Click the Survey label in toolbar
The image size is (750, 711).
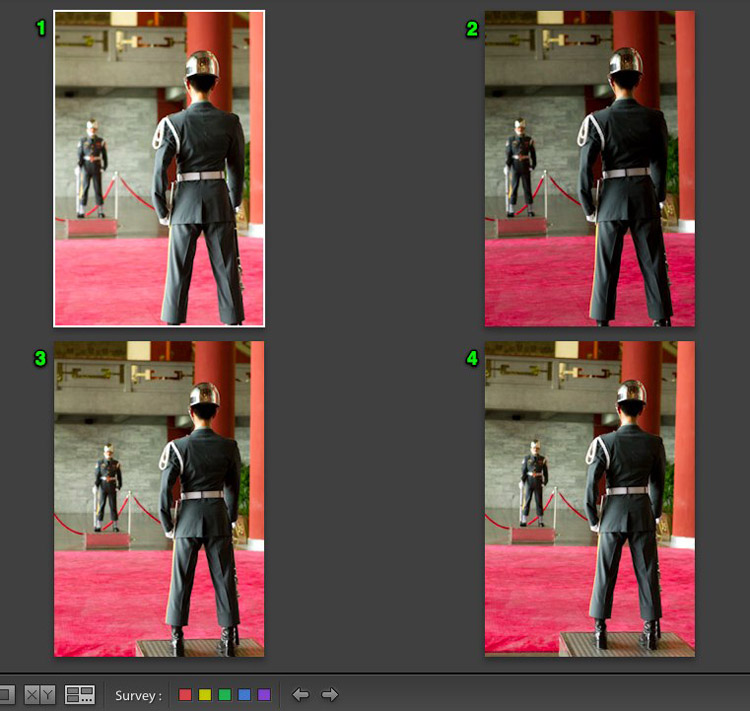point(138,694)
